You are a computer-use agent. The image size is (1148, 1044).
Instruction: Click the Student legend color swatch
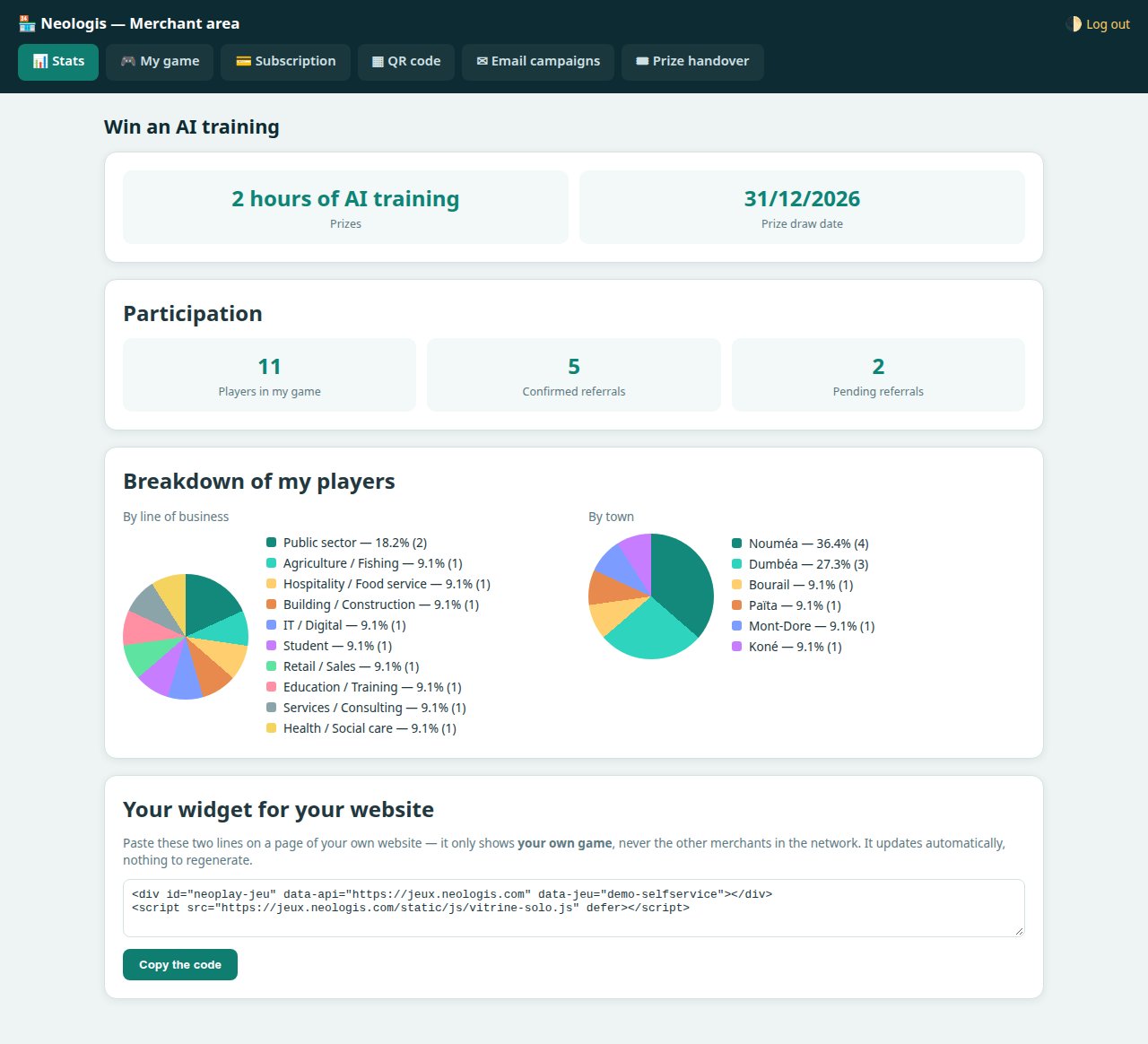(x=271, y=646)
